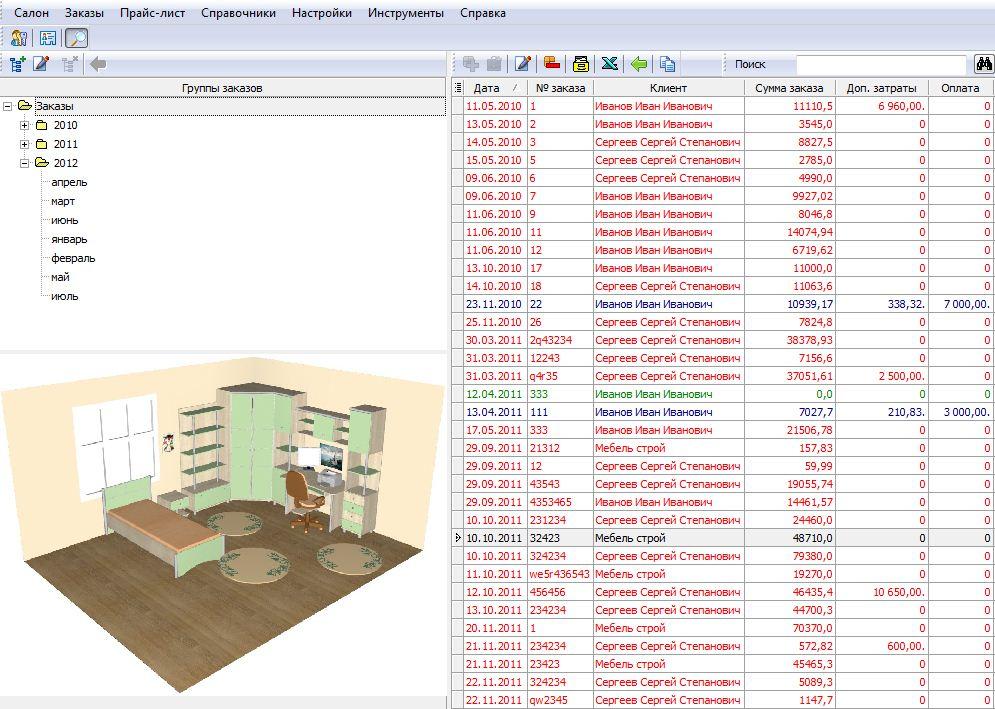
Task: Select the январь group under 2012
Action: point(69,239)
